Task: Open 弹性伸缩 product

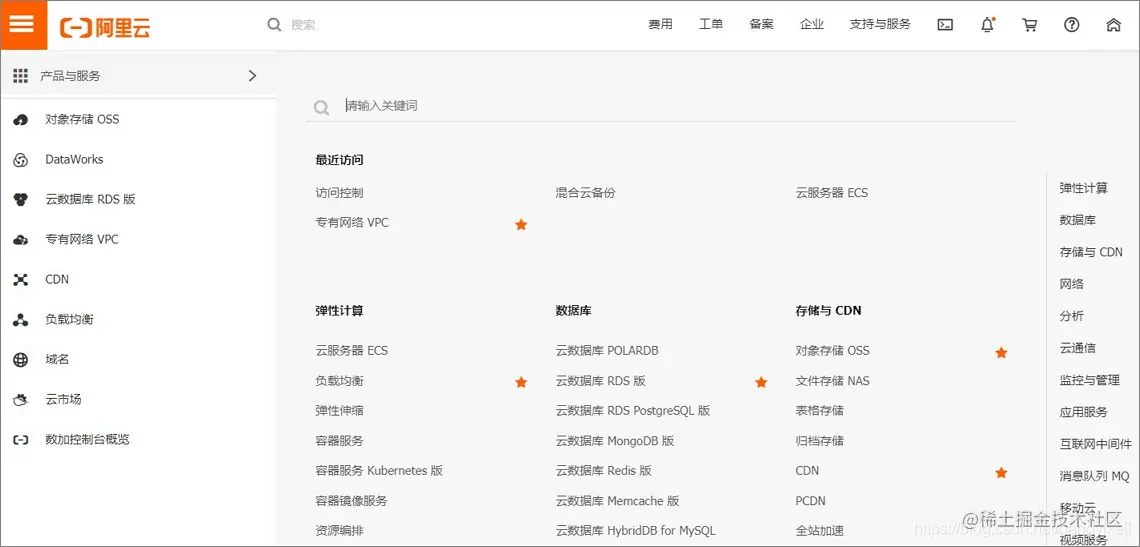Action: click(x=339, y=410)
